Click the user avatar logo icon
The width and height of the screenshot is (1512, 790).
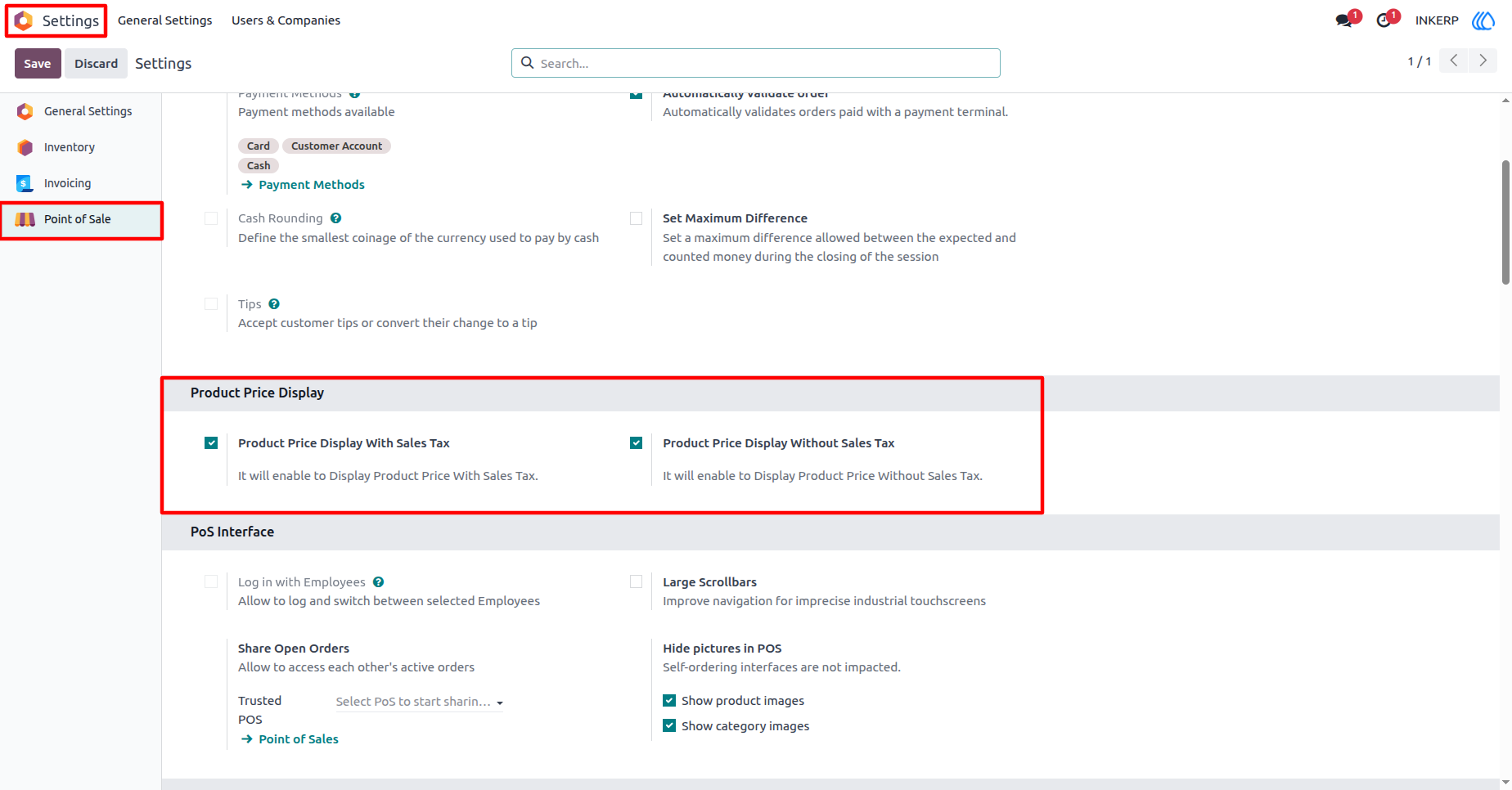click(1483, 20)
